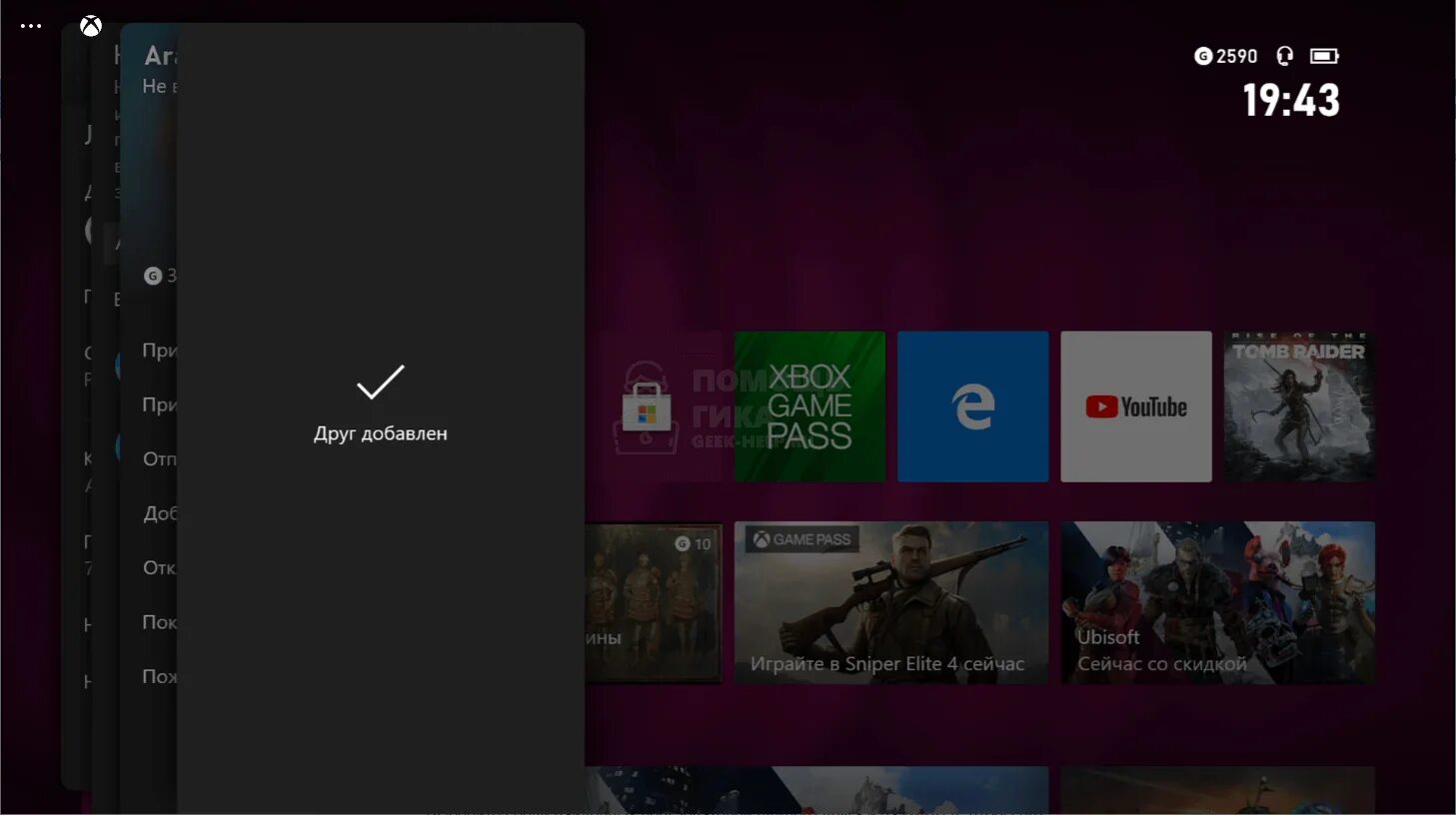Launch Rise of the Tomb Raider tile

tap(1299, 407)
